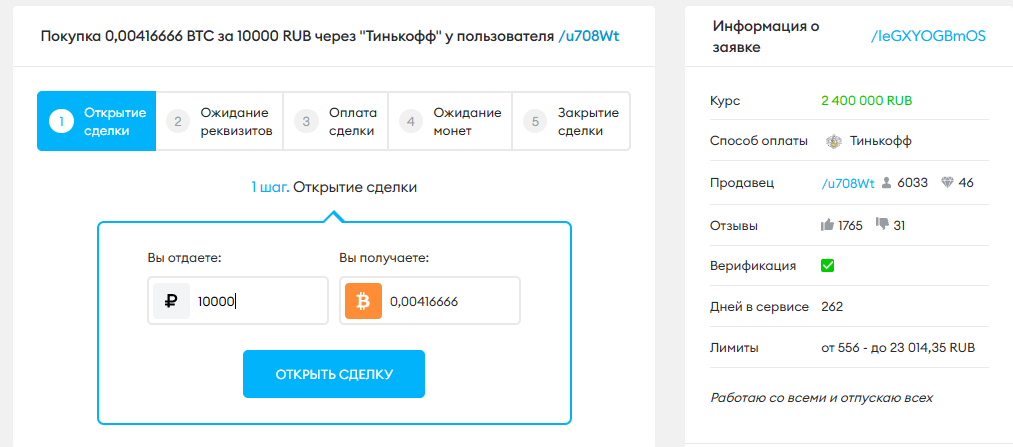Viewport: 1013px width, 447px height.
Task: Click the thumbs-up positive reviews icon
Action: click(828, 225)
